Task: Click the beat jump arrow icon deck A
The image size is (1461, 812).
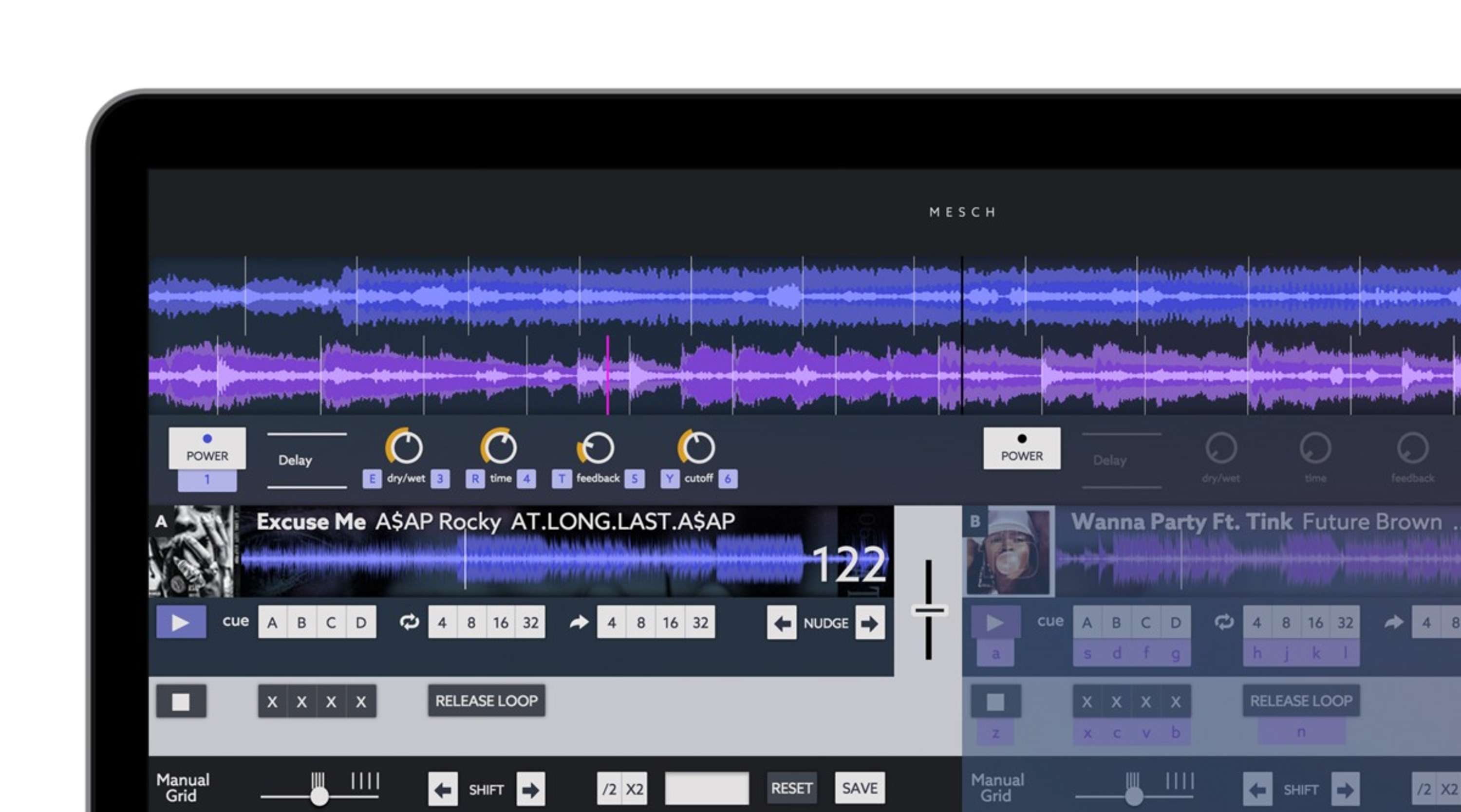Action: tap(579, 622)
